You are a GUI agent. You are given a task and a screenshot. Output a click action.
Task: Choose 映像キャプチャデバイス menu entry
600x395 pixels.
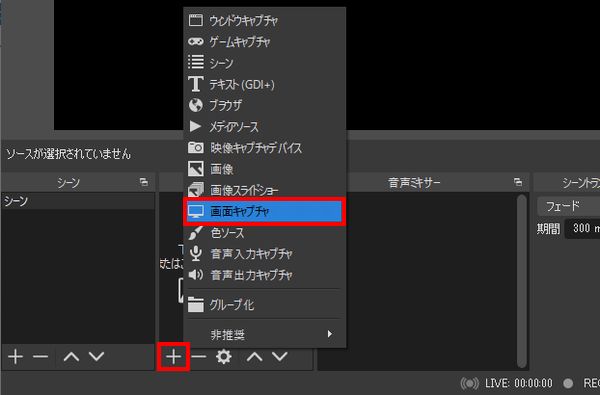point(264,148)
